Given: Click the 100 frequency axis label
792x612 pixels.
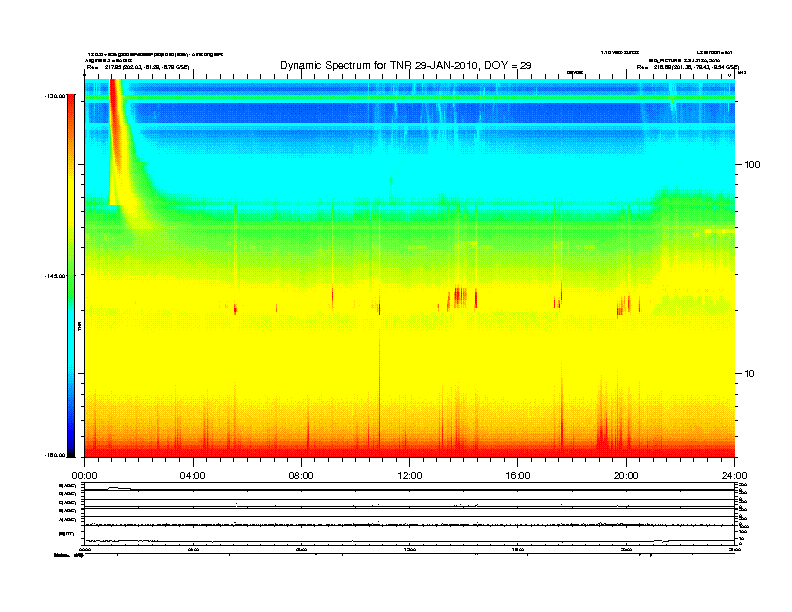Looking at the screenshot, I should pyautogui.click(x=752, y=165).
